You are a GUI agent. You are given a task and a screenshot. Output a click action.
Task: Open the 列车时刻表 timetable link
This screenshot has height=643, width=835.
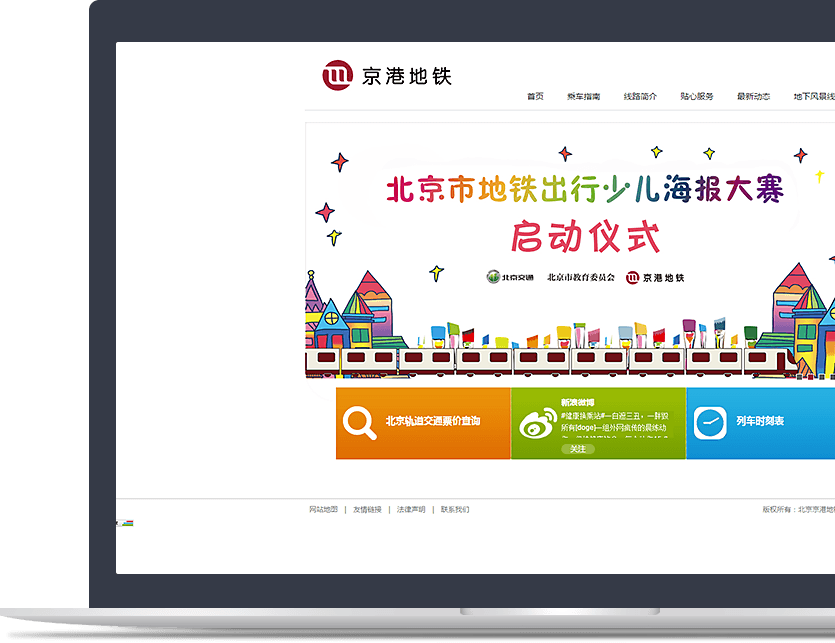[x=760, y=422]
